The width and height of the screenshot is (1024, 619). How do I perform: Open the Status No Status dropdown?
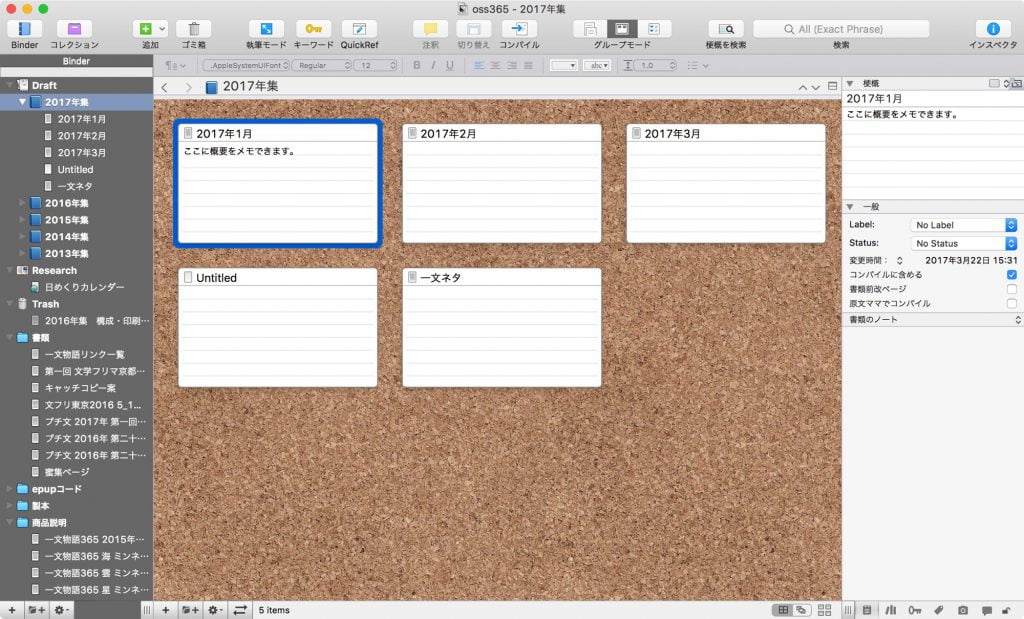(963, 243)
